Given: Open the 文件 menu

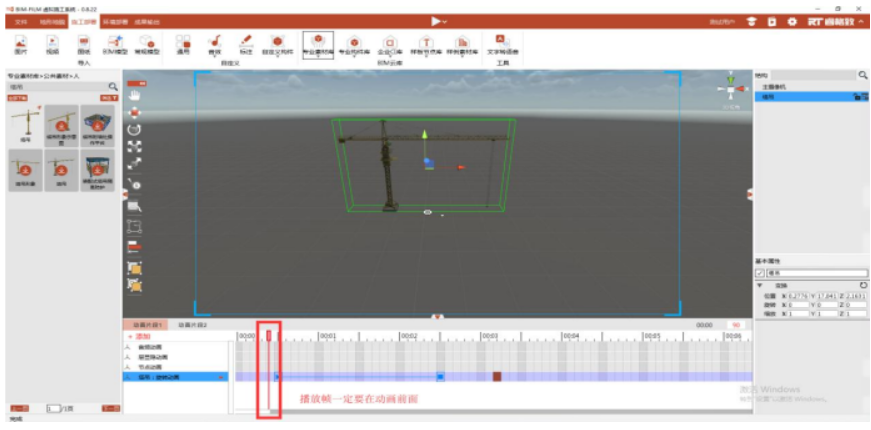Looking at the screenshot, I should click(x=21, y=22).
